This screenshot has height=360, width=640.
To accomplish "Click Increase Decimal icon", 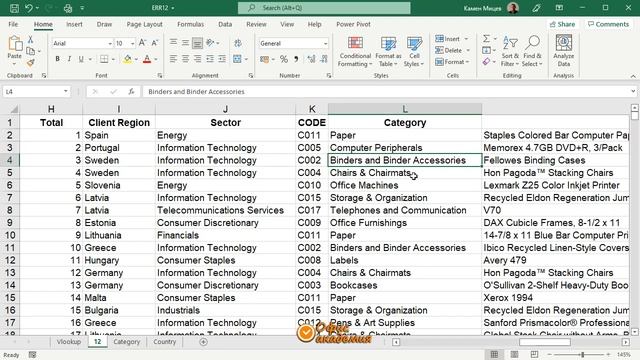I will [x=311, y=60].
